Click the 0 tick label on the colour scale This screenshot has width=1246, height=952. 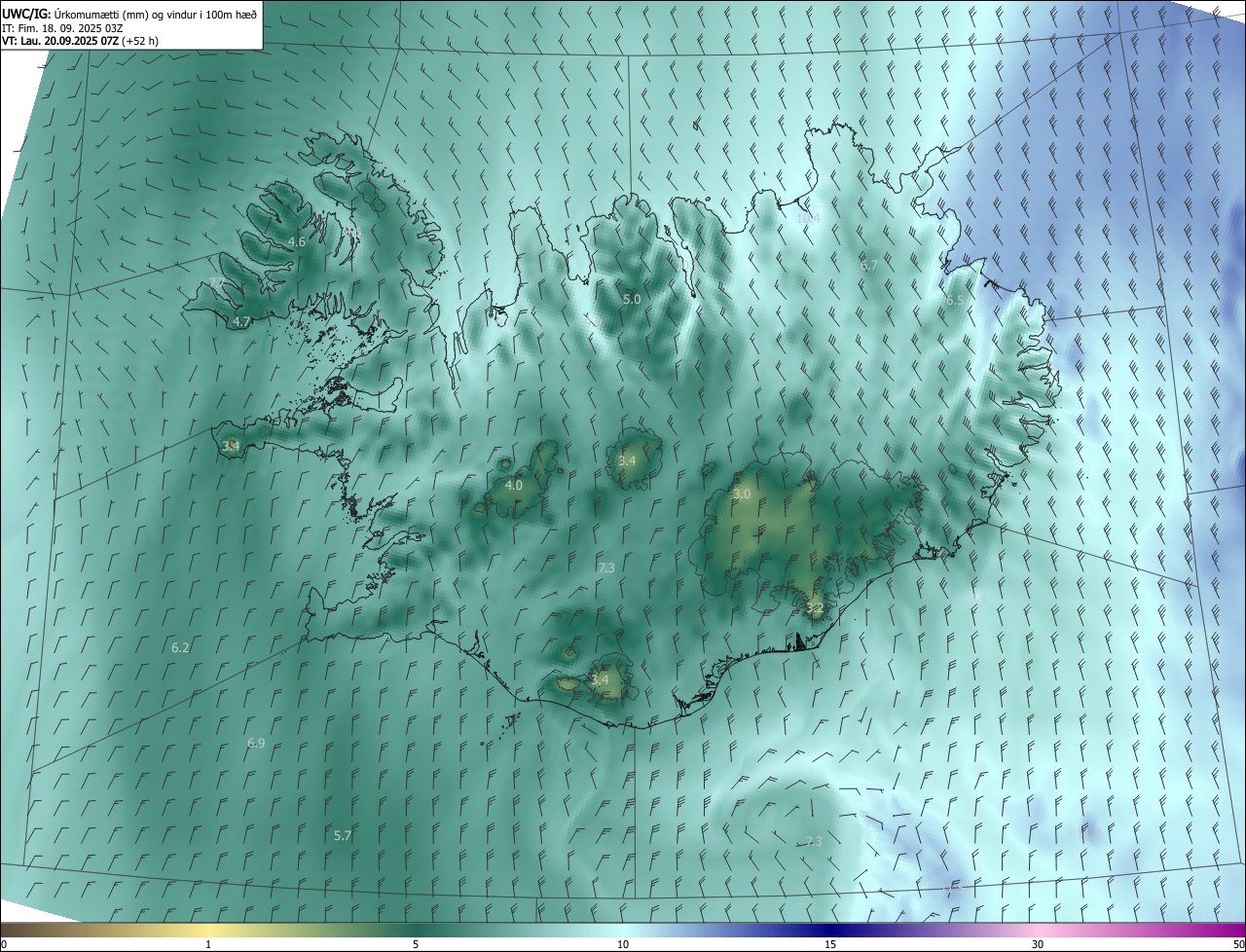pyautogui.click(x=4, y=944)
